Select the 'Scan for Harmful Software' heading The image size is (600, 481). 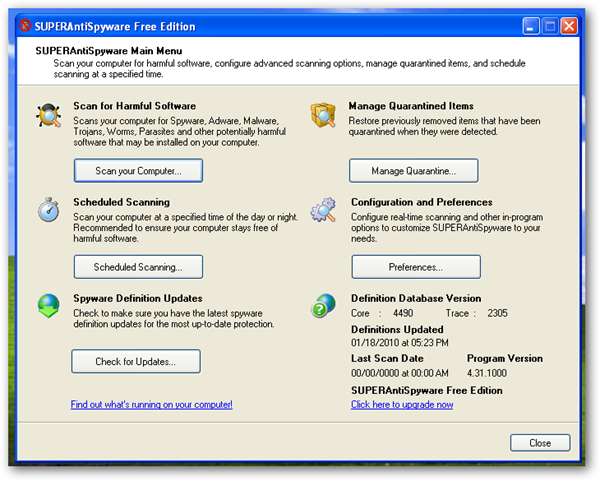pyautogui.click(x=135, y=106)
